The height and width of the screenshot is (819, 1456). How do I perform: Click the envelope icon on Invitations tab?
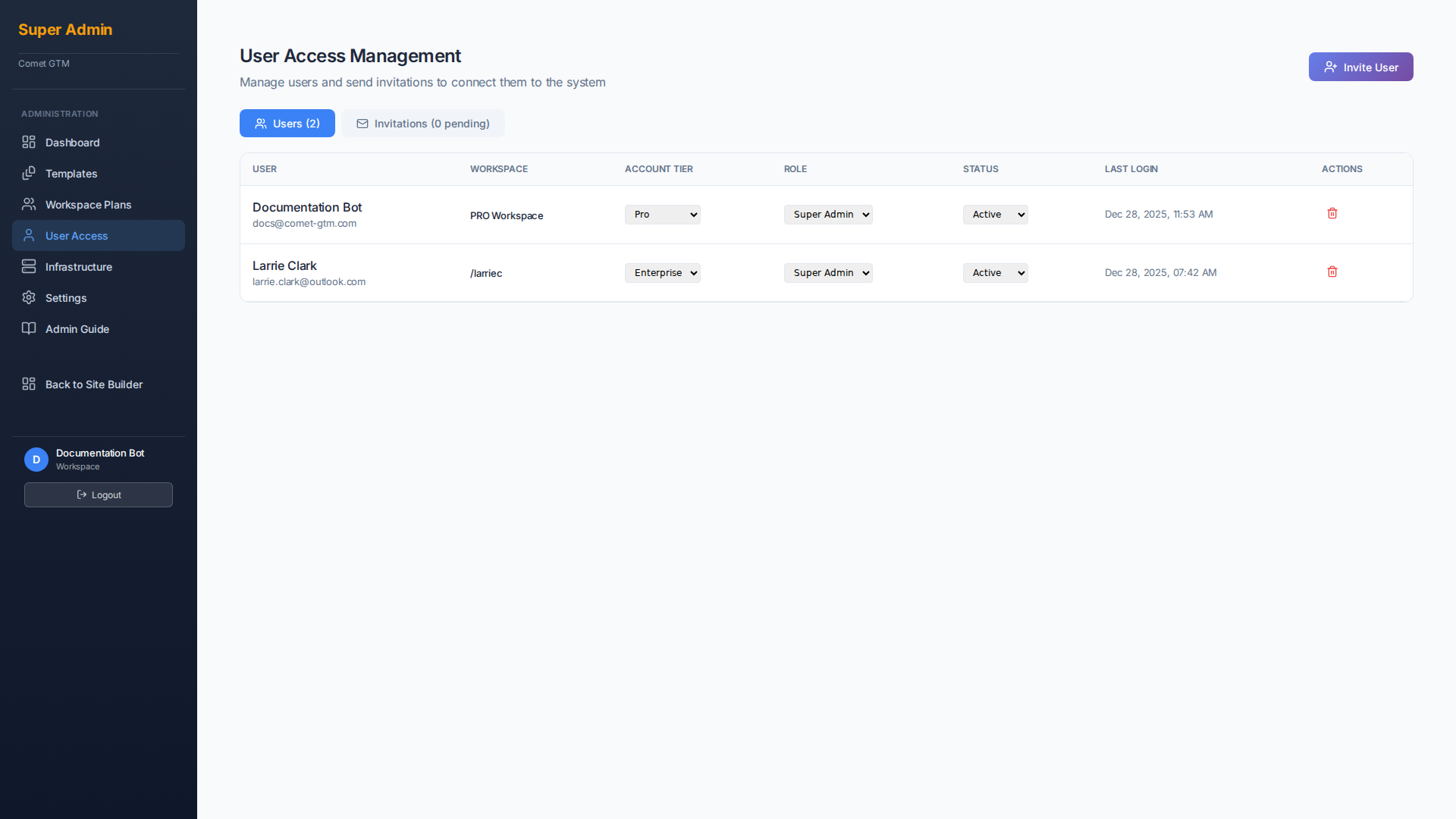click(362, 124)
